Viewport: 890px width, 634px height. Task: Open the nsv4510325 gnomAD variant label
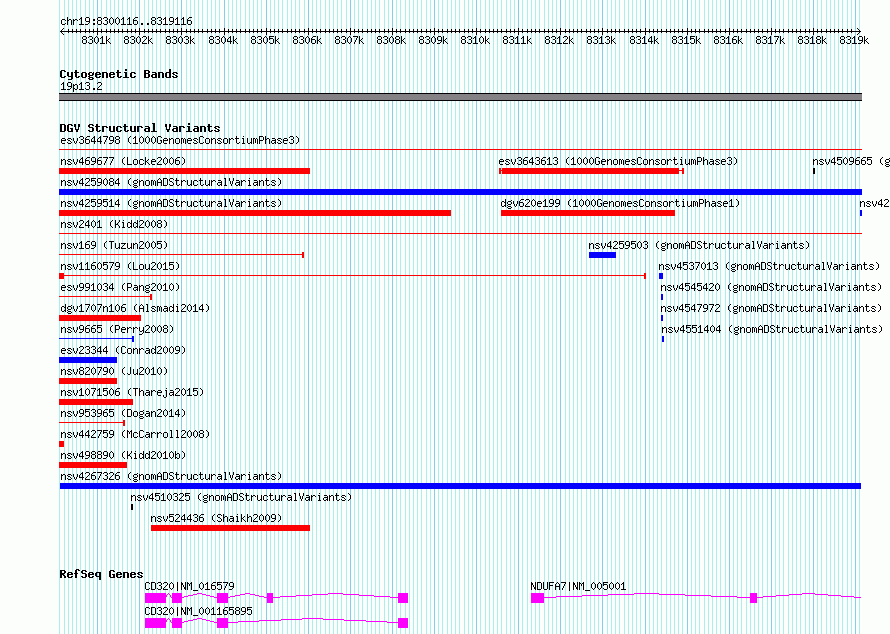pyautogui.click(x=241, y=497)
